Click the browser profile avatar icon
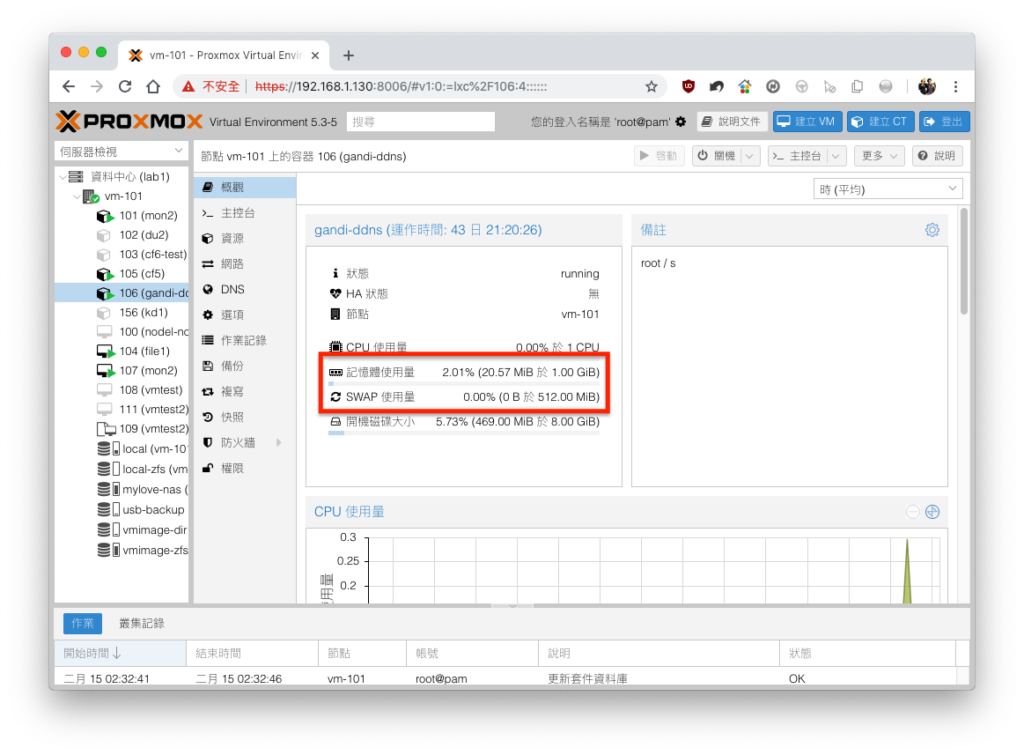 tap(927, 86)
